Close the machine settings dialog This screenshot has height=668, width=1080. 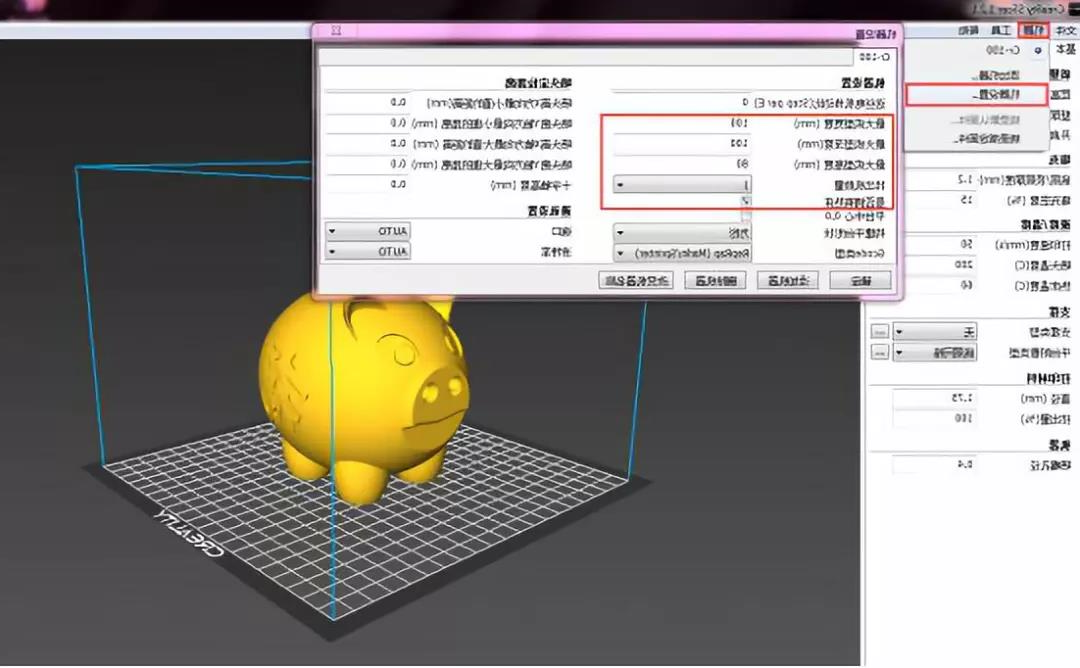point(336,31)
